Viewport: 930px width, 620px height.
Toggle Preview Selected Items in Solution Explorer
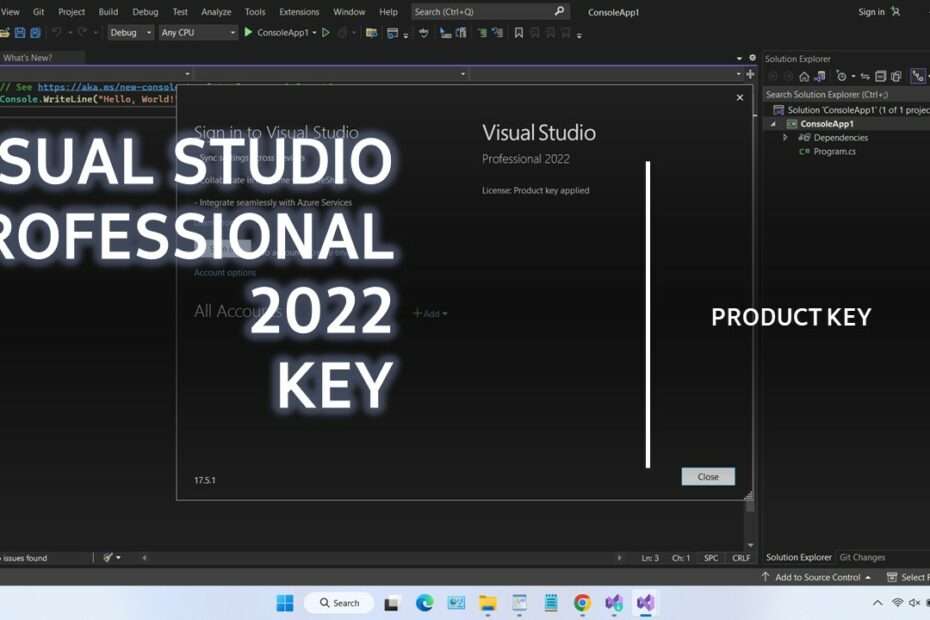[917, 76]
